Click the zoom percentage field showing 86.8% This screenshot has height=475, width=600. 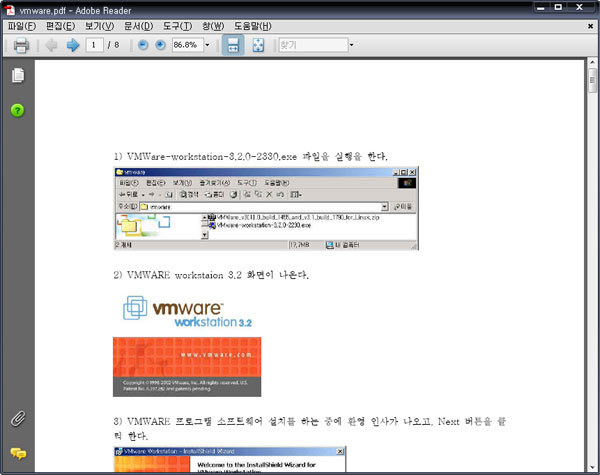point(188,45)
